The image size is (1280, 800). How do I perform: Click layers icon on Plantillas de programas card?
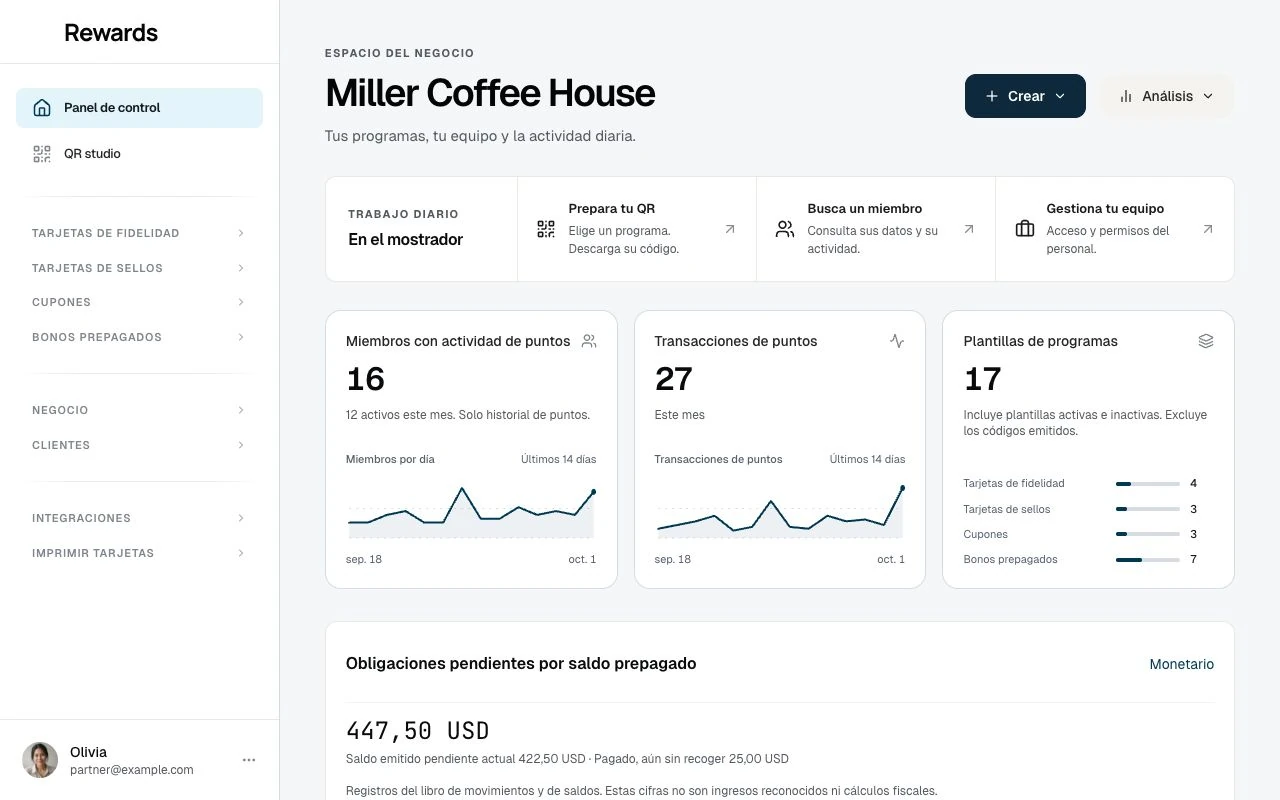point(1206,341)
